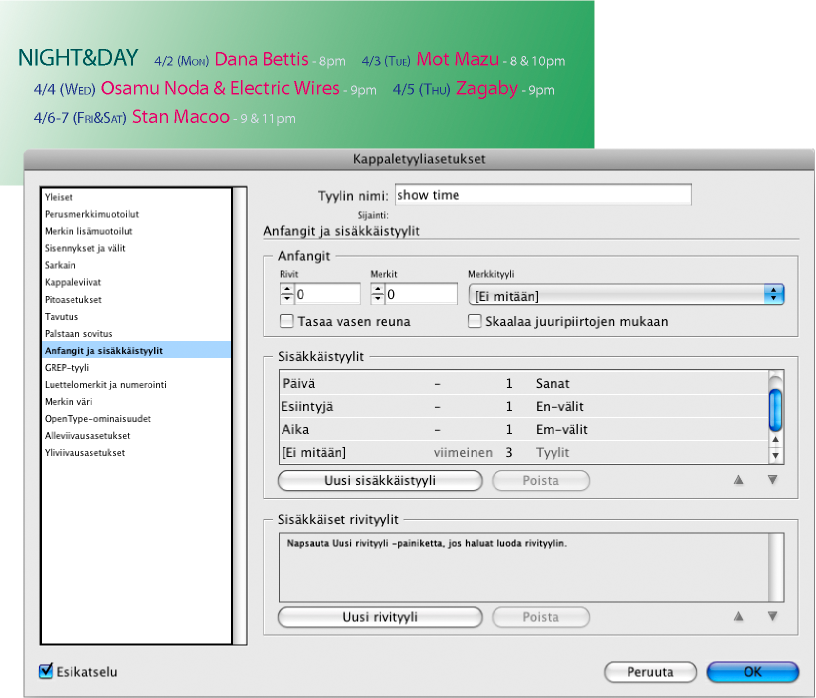This screenshot has height=698, width=816.
Task: Move nested style down with upper arrow icon
Action: pyautogui.click(x=772, y=480)
